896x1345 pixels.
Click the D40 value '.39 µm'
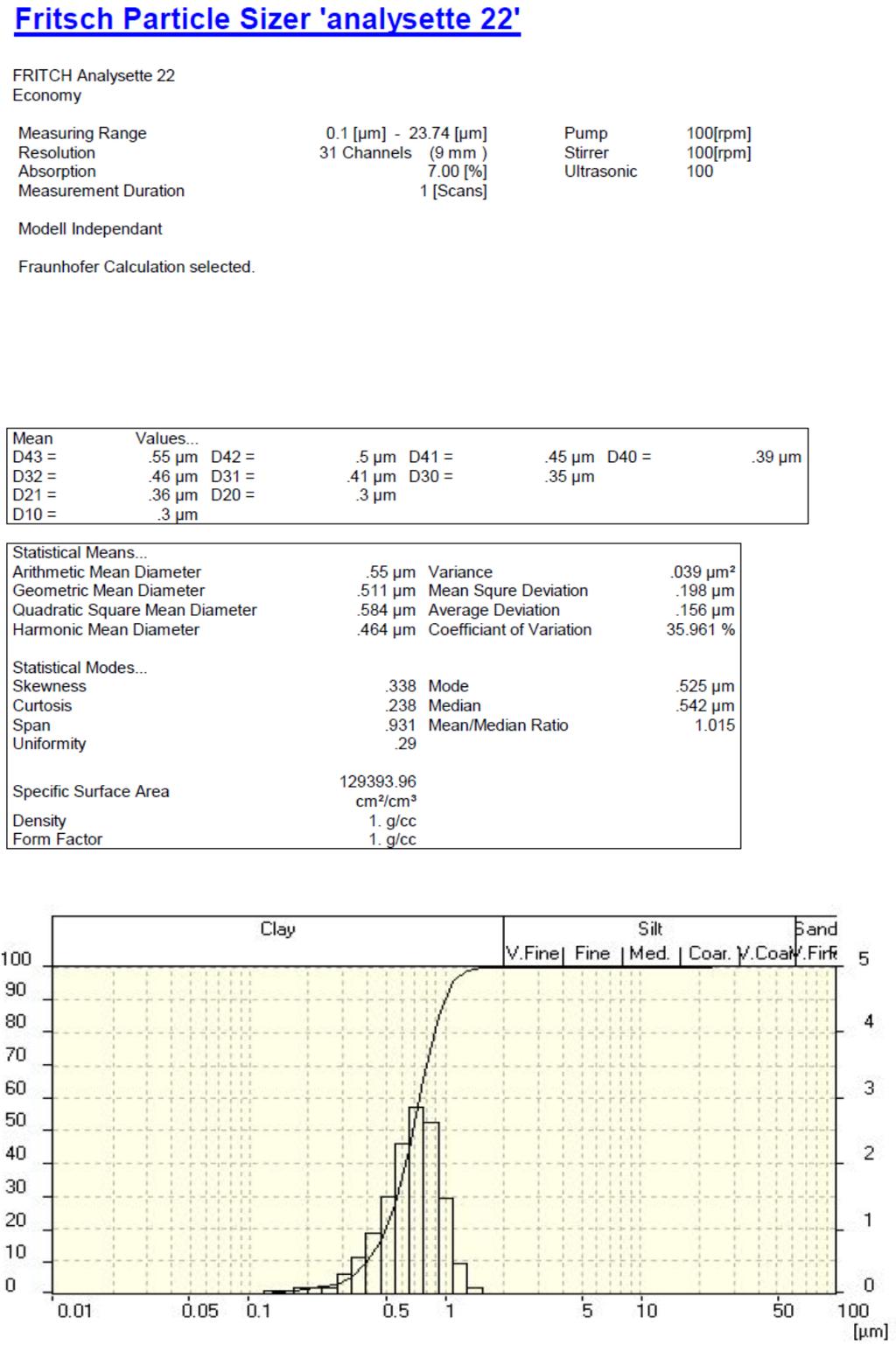(777, 457)
